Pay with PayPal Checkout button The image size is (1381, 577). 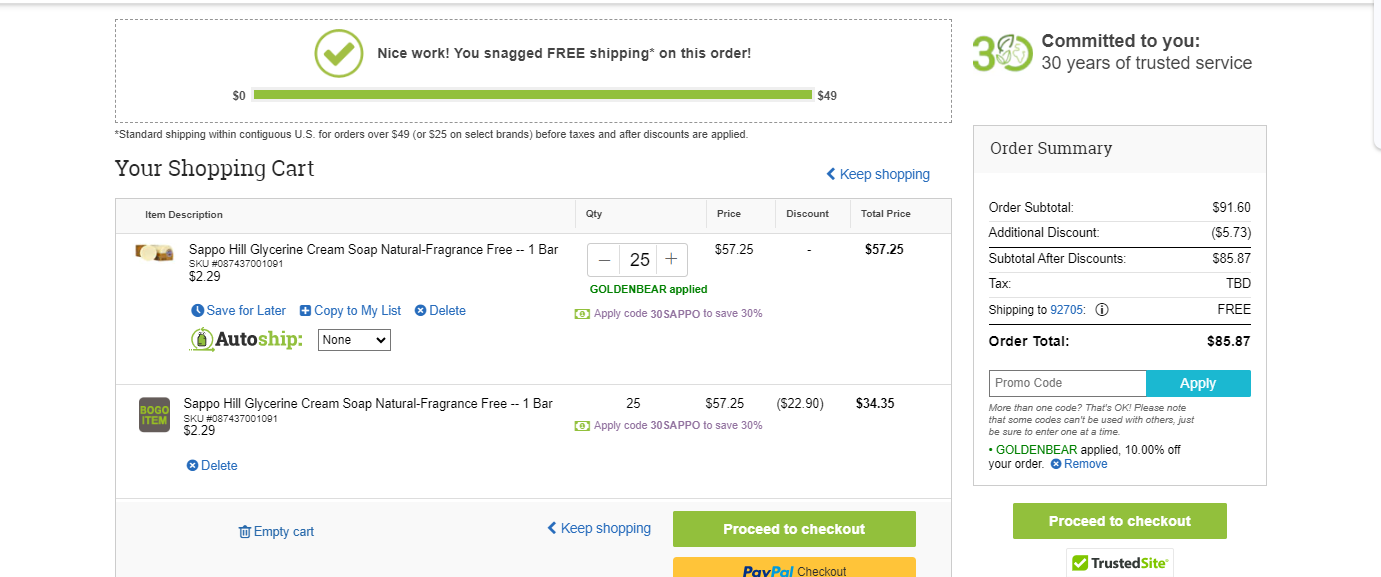(794, 568)
